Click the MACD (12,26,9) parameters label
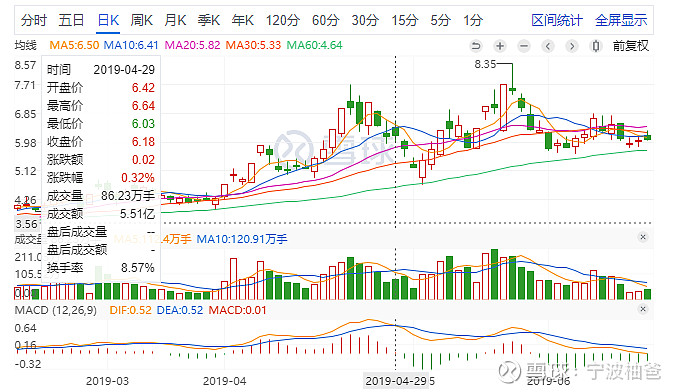 tap(56, 310)
